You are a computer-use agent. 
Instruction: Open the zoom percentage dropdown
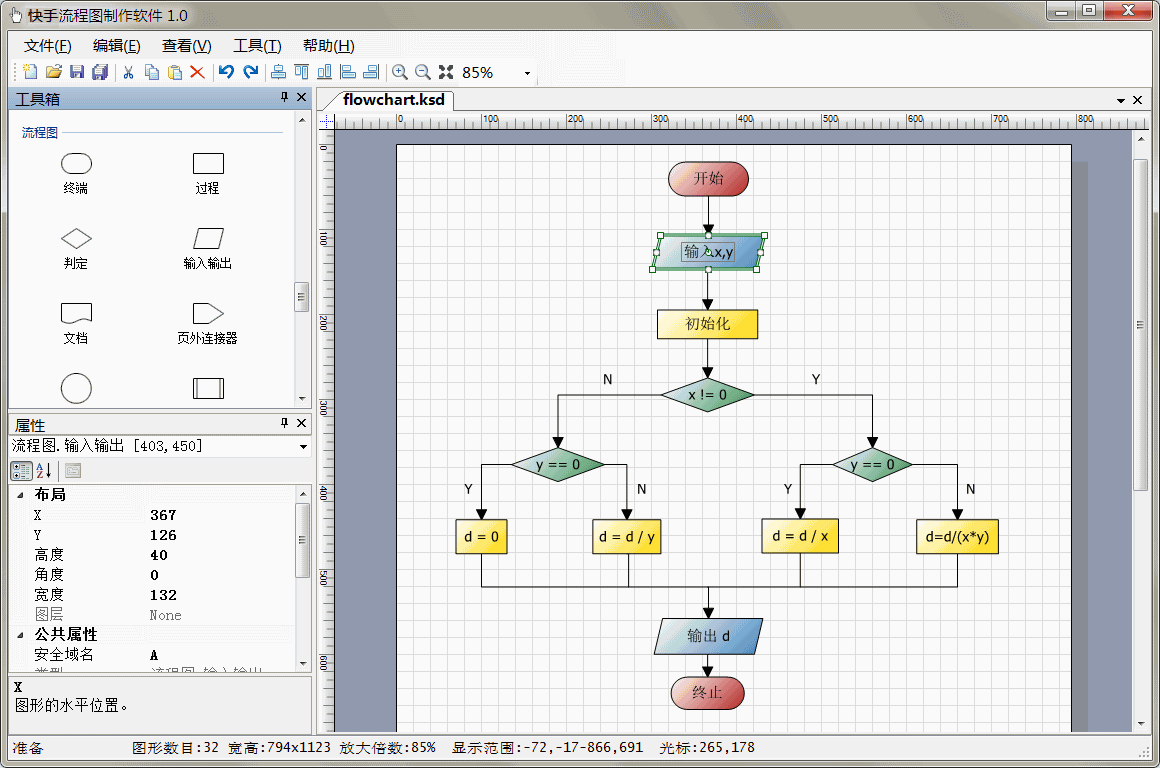tap(527, 73)
